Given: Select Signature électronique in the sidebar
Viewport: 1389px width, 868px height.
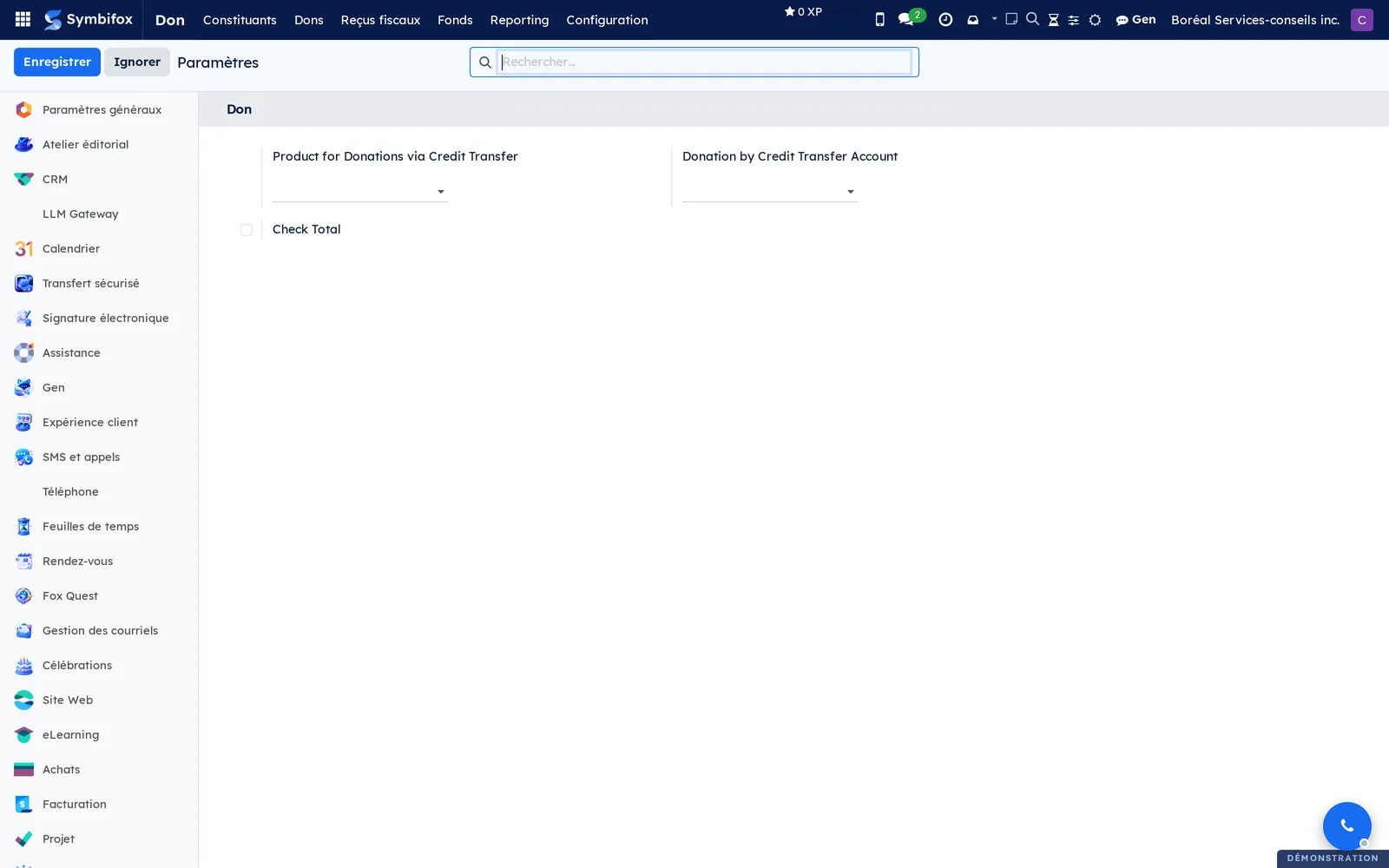Looking at the screenshot, I should click(99, 318).
